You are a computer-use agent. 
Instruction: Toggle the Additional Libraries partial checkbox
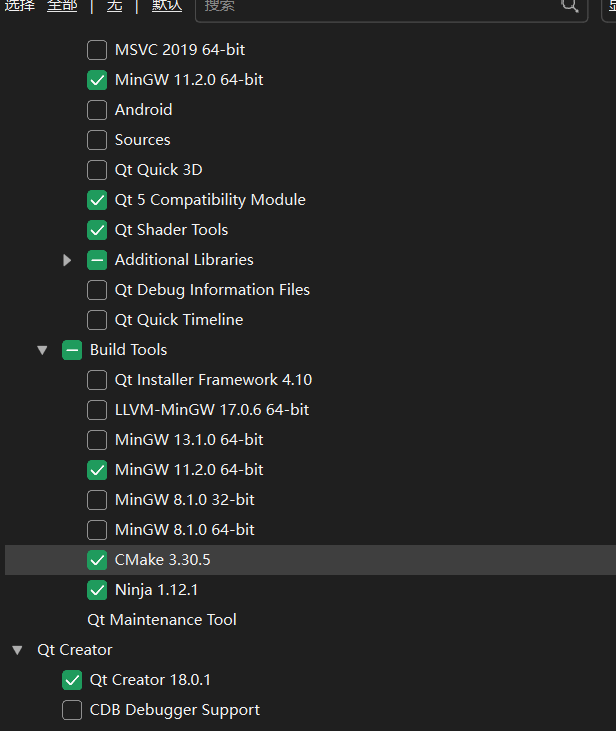tap(97, 260)
